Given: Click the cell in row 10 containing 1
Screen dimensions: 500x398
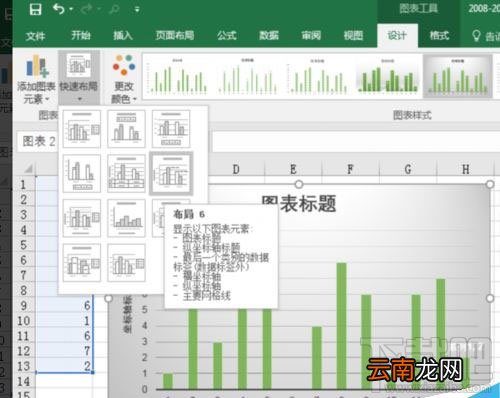Looking at the screenshot, I should (64, 321).
